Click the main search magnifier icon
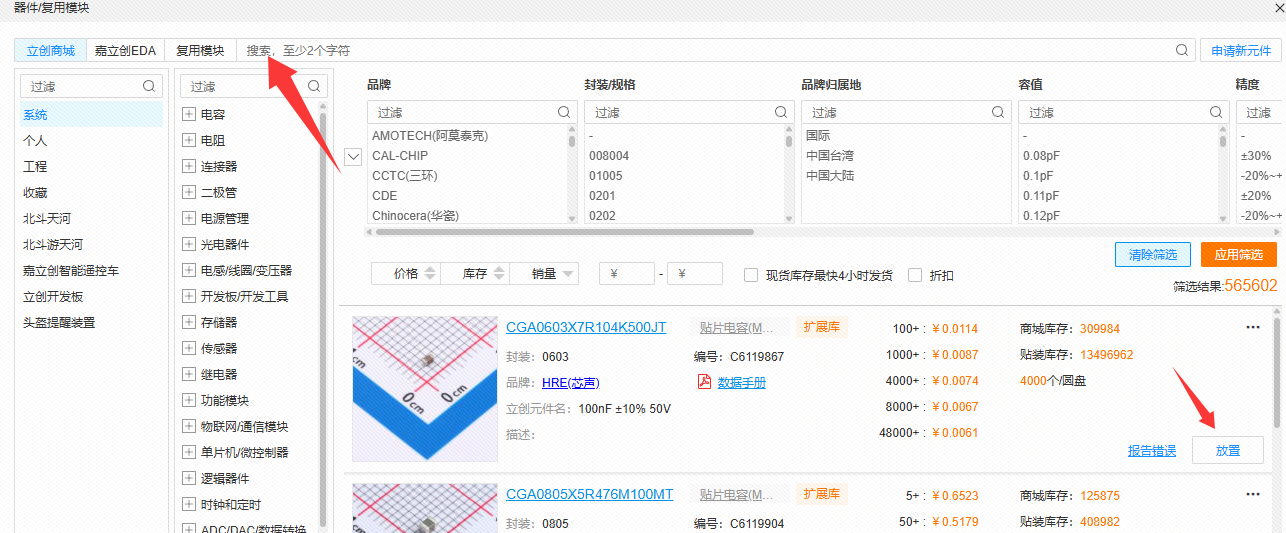 (x=1182, y=50)
